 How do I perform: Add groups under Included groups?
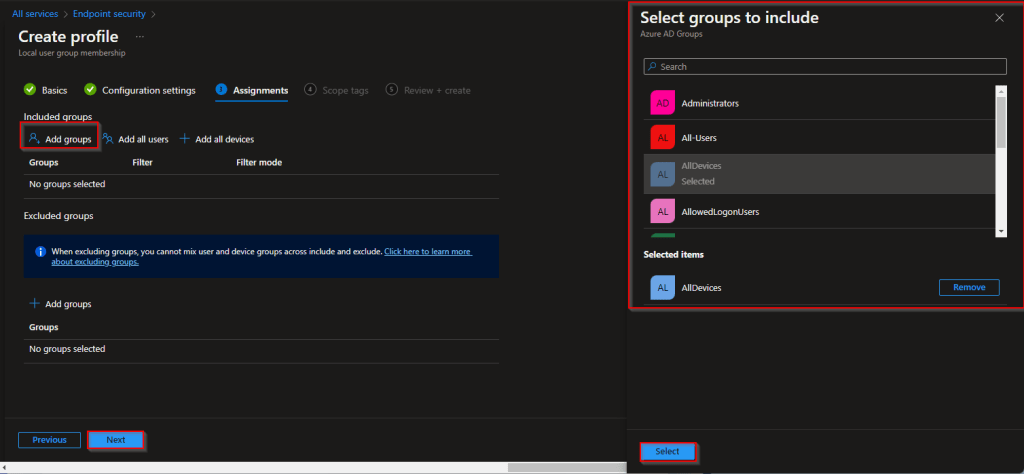61,139
